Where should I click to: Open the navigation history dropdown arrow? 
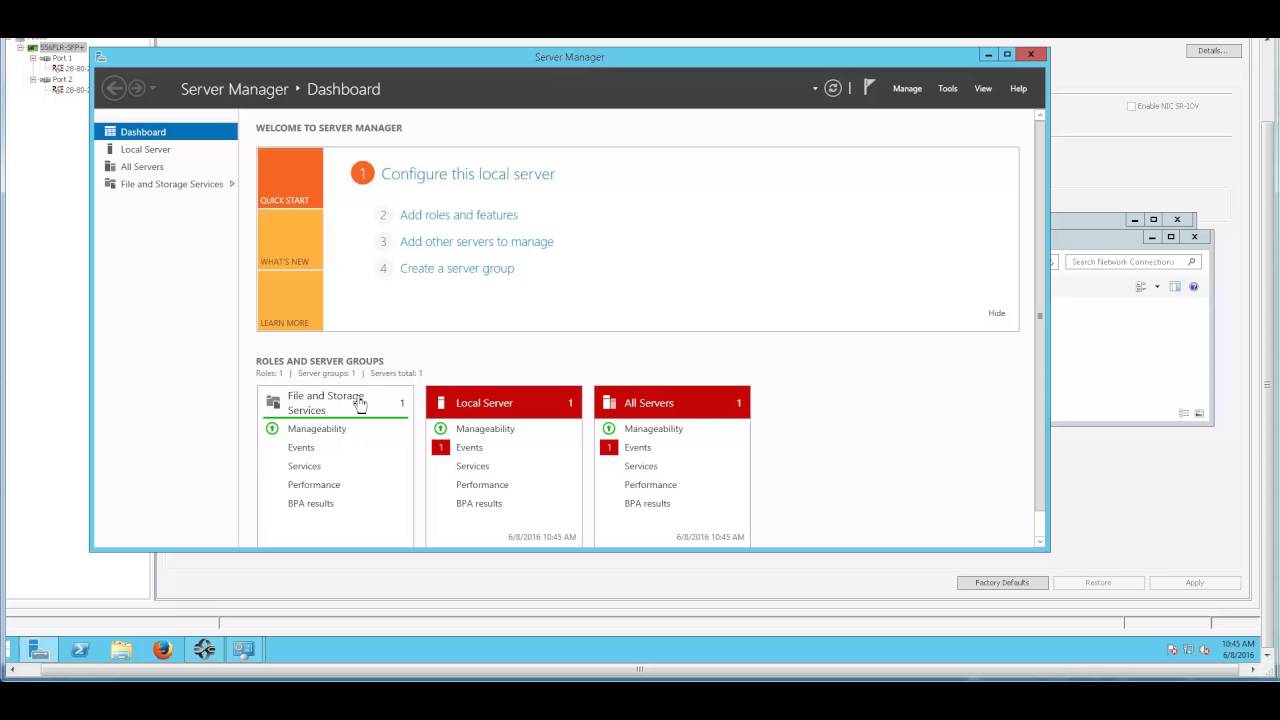[x=153, y=89]
